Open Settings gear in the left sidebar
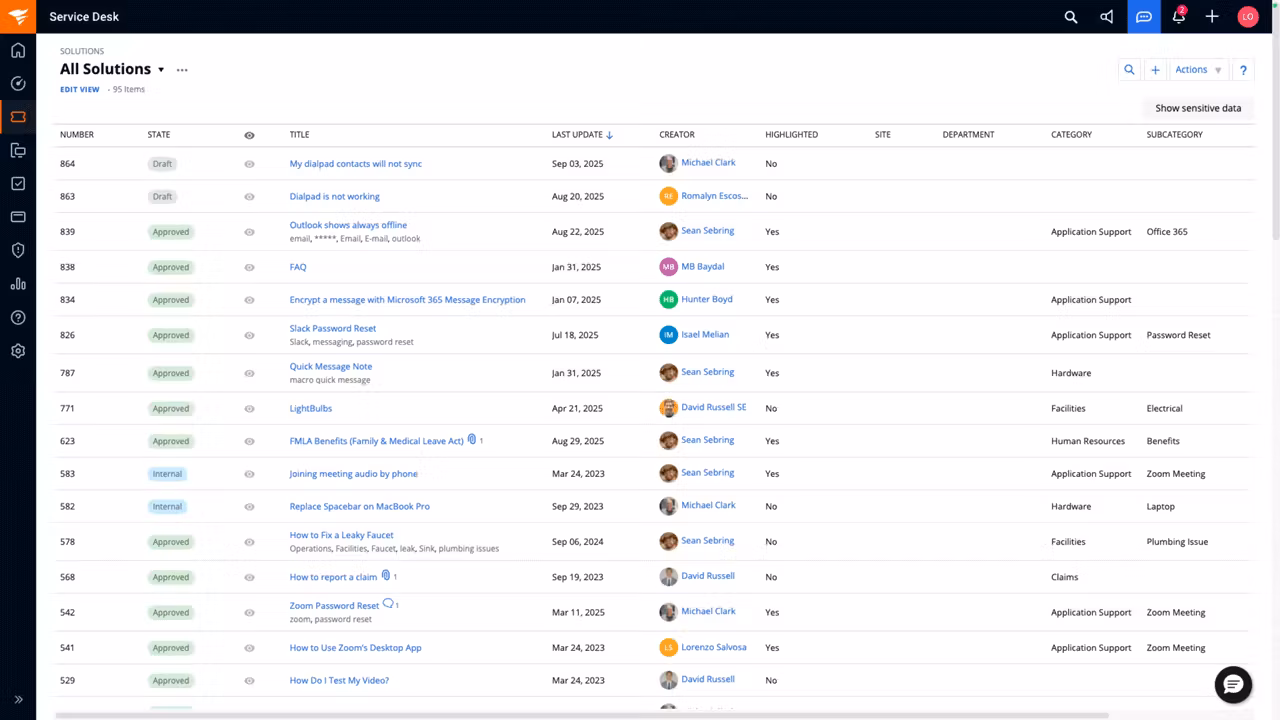The width and height of the screenshot is (1280, 720). (x=17, y=351)
